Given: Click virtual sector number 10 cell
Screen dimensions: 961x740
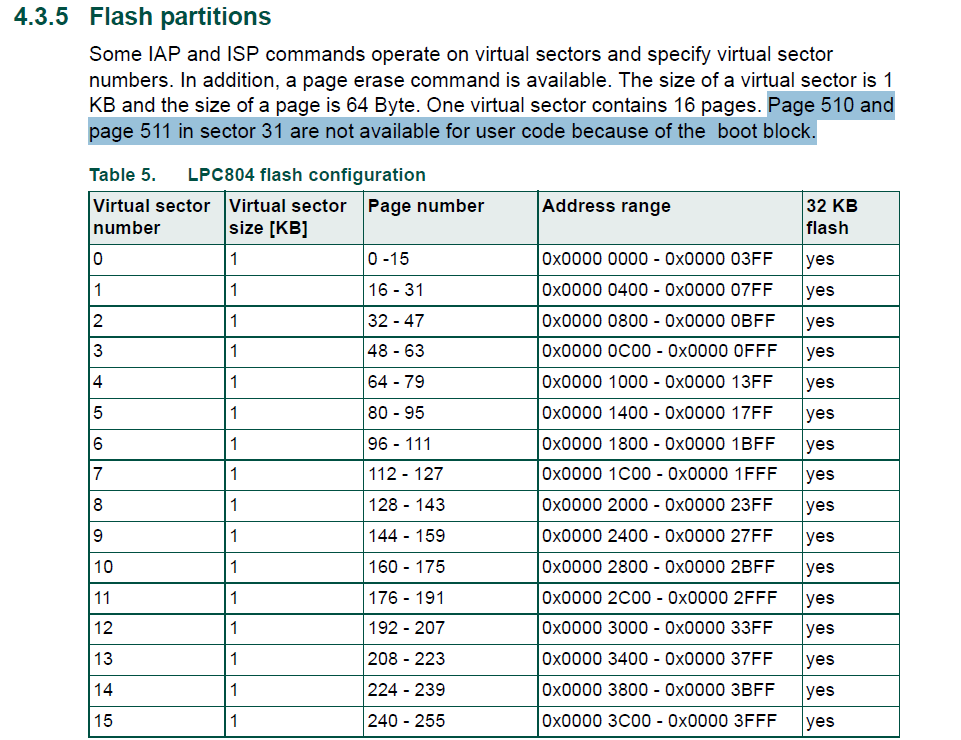Looking at the screenshot, I should tap(157, 567).
